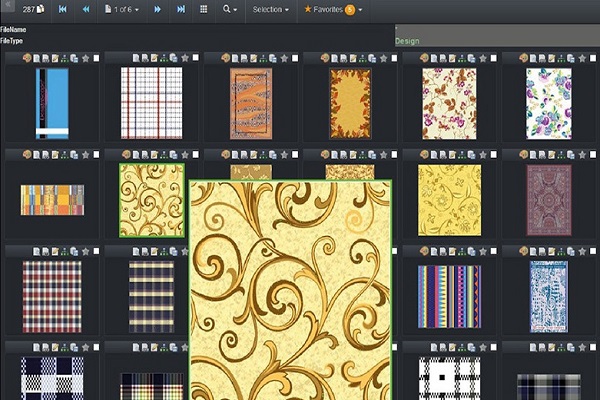Open the red grid check thumbnail
The height and width of the screenshot is (400, 600).
152,103
